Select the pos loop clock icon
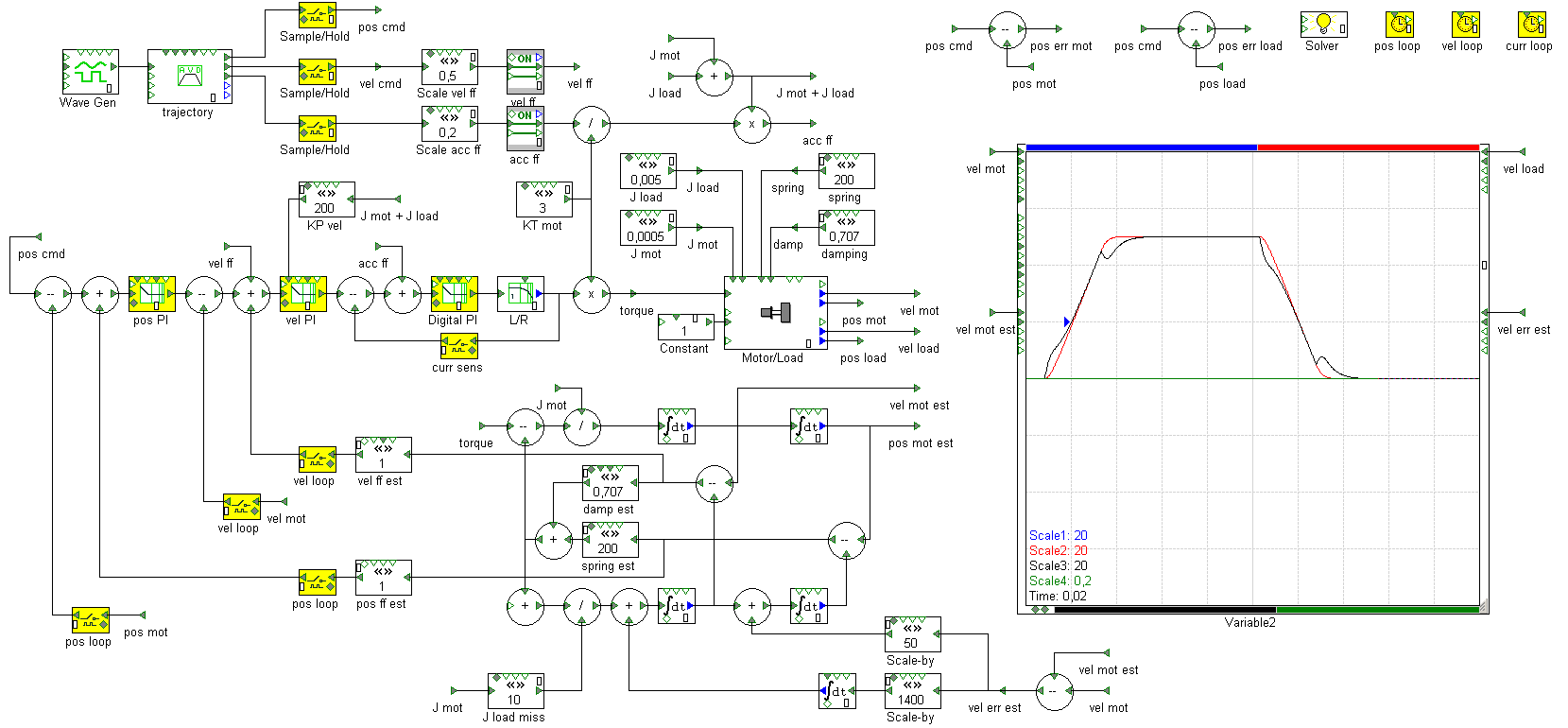Viewport: 1568px width, 728px height. coord(1399,25)
